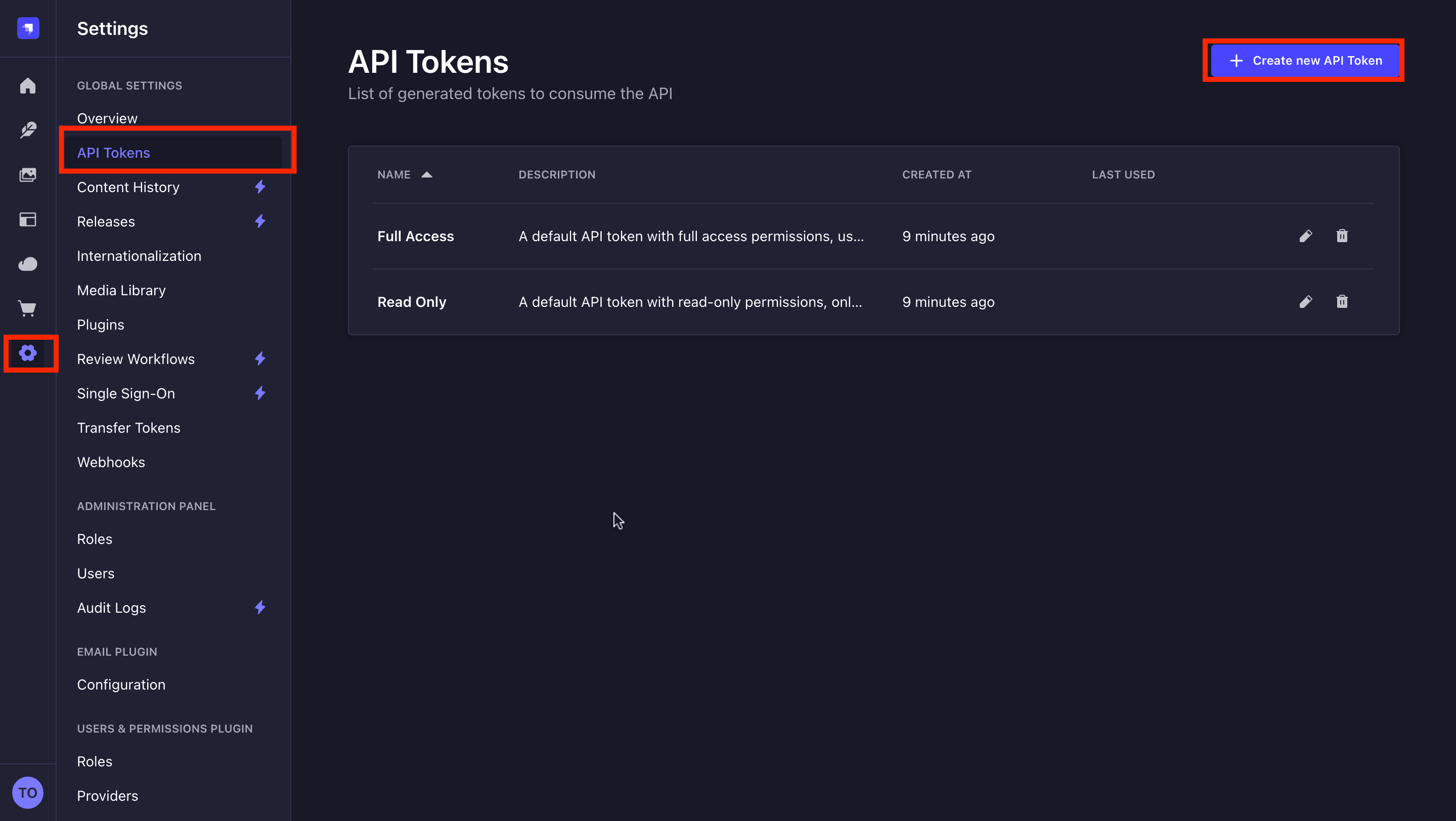
Task: Click Full Access '9 minutes ago' cell
Action: pos(948,236)
